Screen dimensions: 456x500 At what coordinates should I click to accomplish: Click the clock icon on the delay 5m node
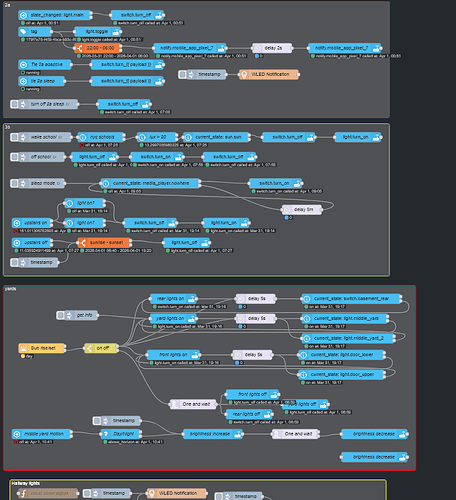(x=287, y=210)
